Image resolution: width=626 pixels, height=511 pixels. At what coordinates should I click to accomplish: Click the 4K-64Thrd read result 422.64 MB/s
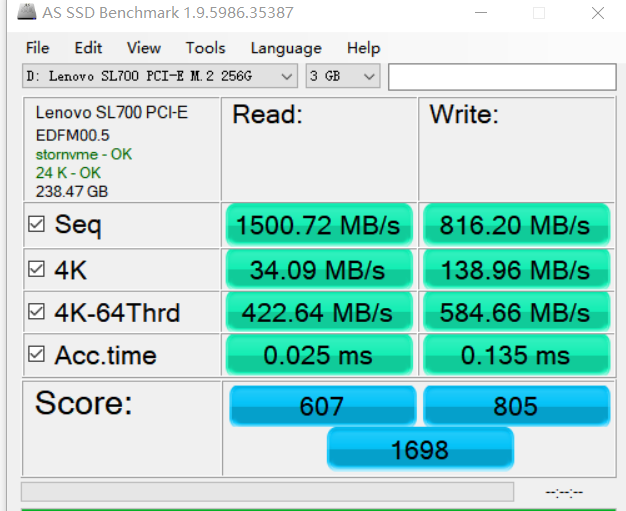(319, 312)
